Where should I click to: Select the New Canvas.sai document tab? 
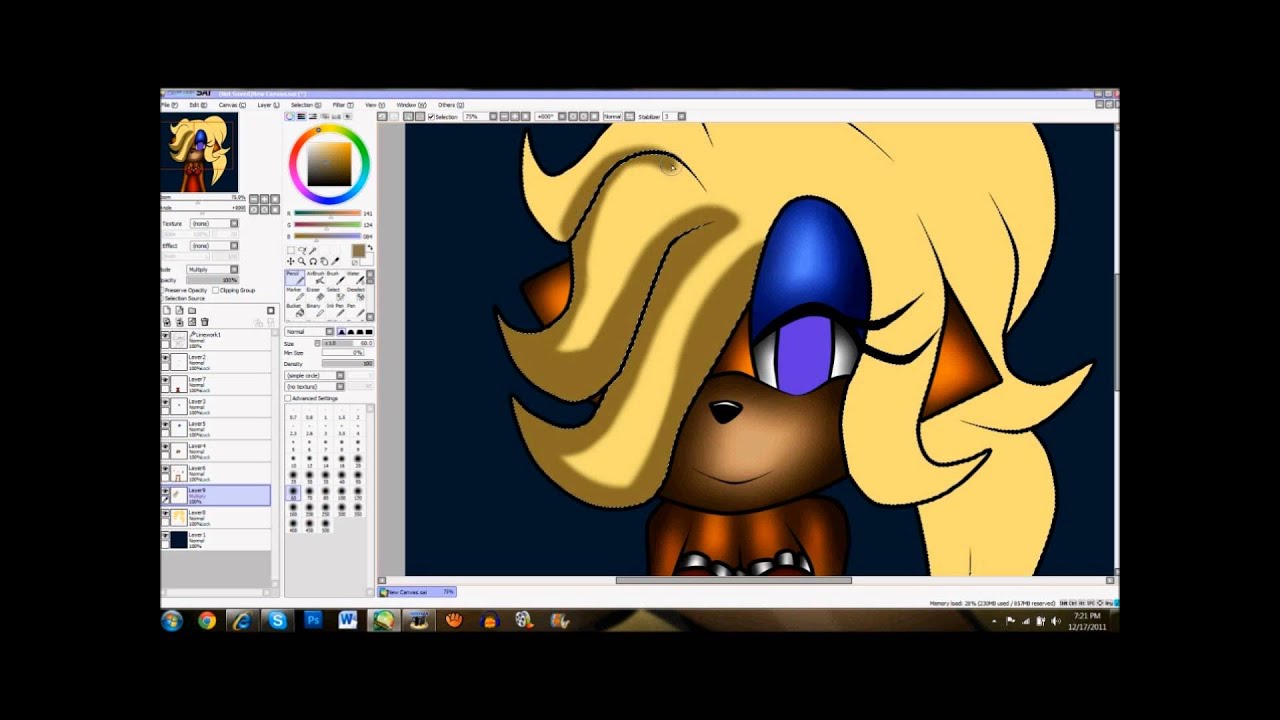click(417, 592)
